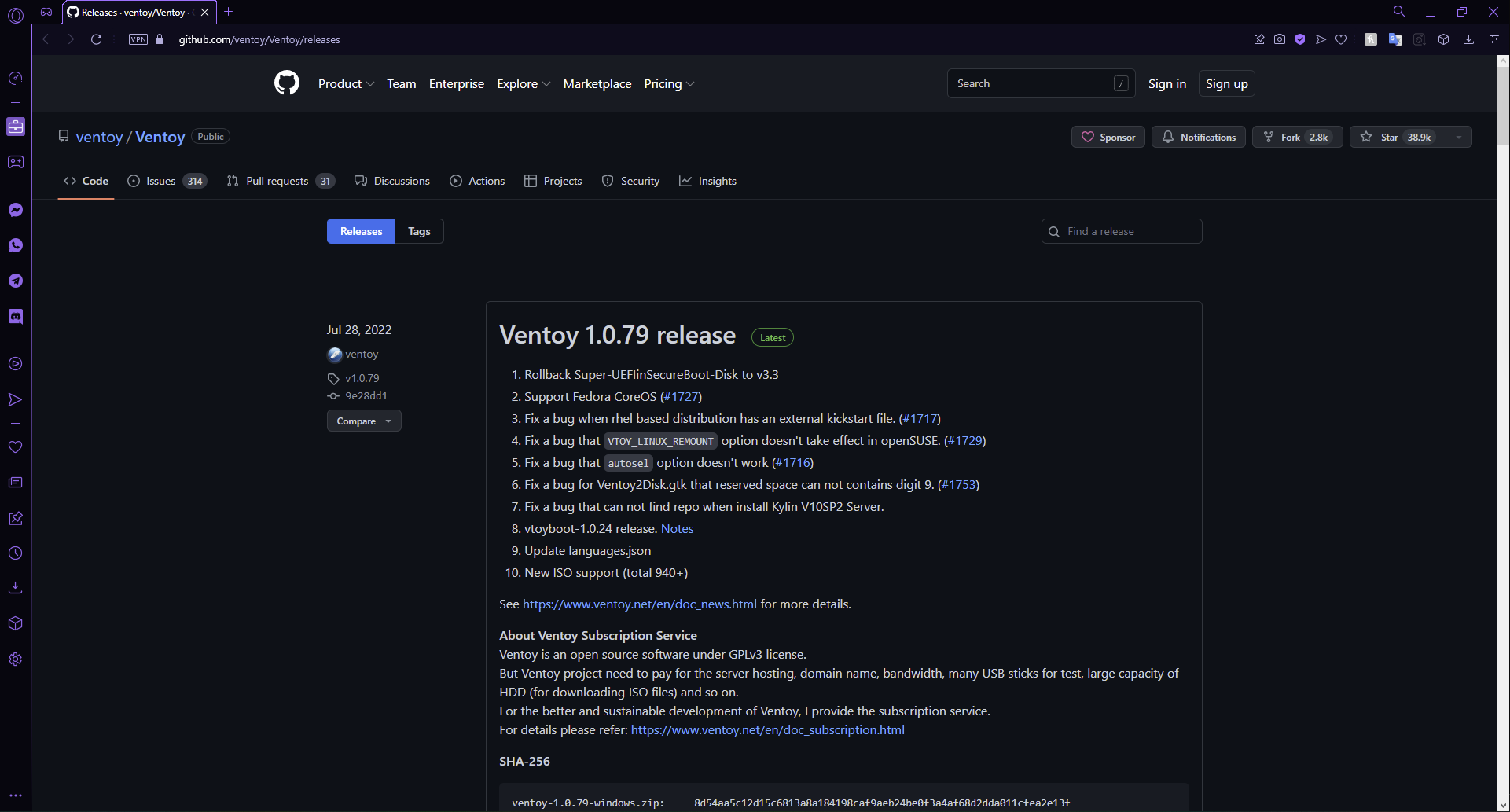Screen dimensions: 1510x812
Task: Open Bookmarks heart in the sidebar
Action: click(15, 446)
